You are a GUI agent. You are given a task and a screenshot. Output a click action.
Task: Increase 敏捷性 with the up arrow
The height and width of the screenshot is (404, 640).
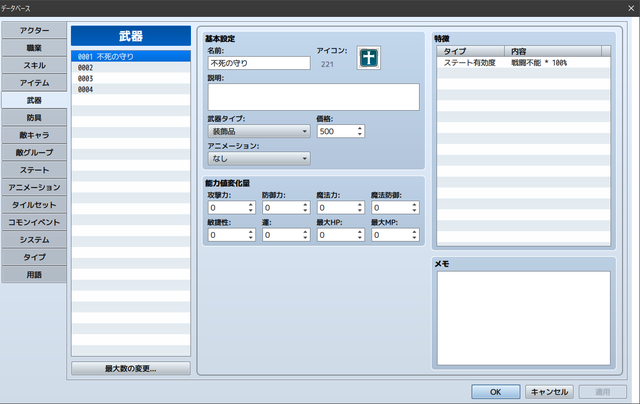[251, 232]
